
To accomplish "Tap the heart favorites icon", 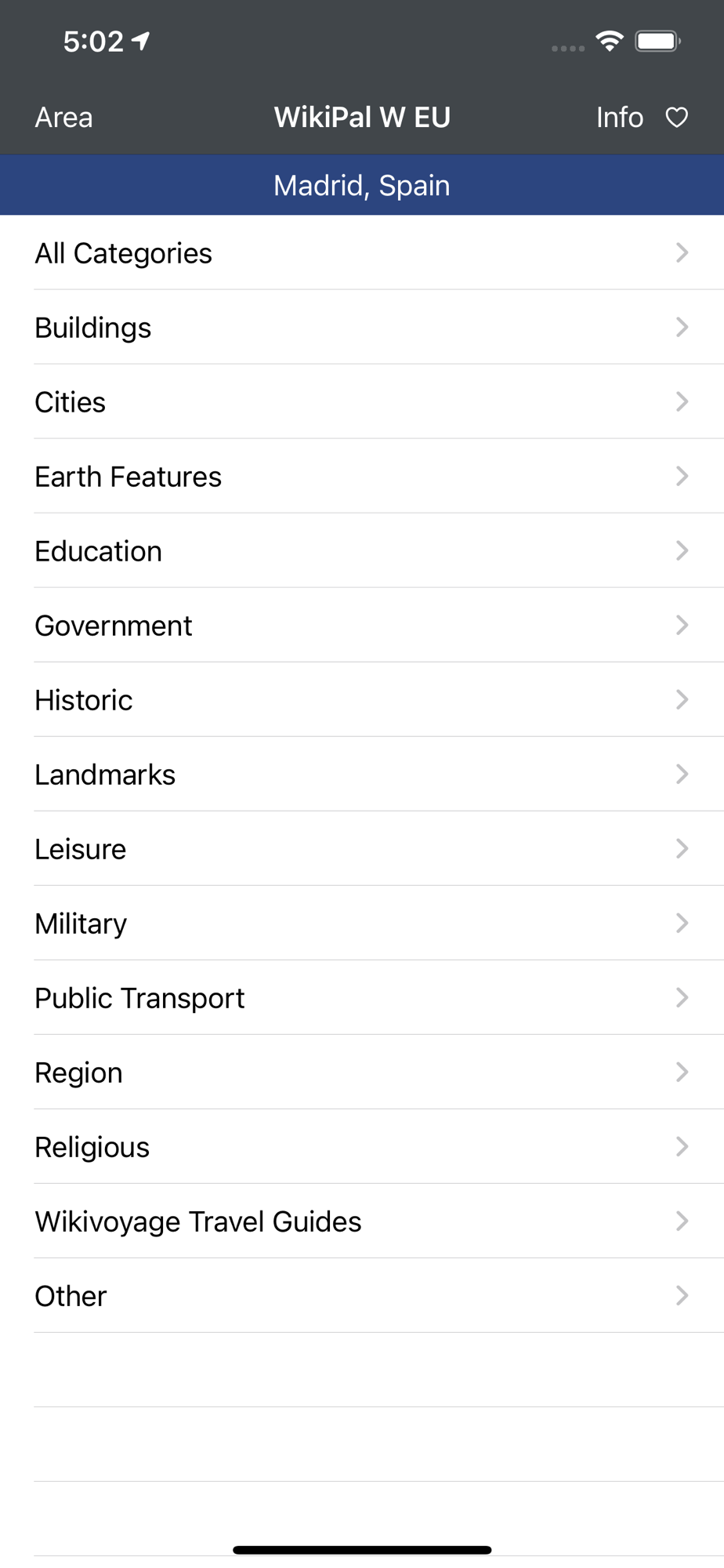I will click(x=677, y=118).
